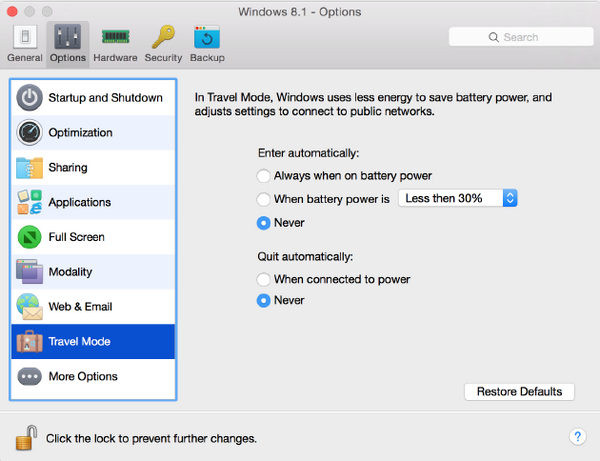Click the help question mark button
The width and height of the screenshot is (600, 461).
tap(577, 437)
